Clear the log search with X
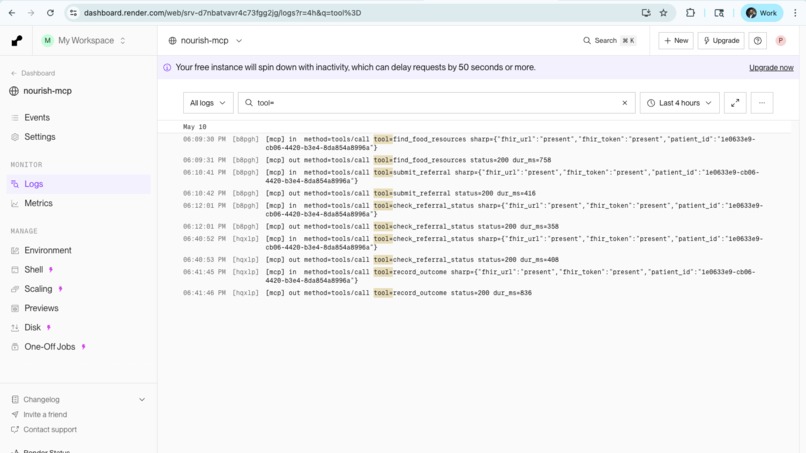The width and height of the screenshot is (806, 453). click(625, 103)
